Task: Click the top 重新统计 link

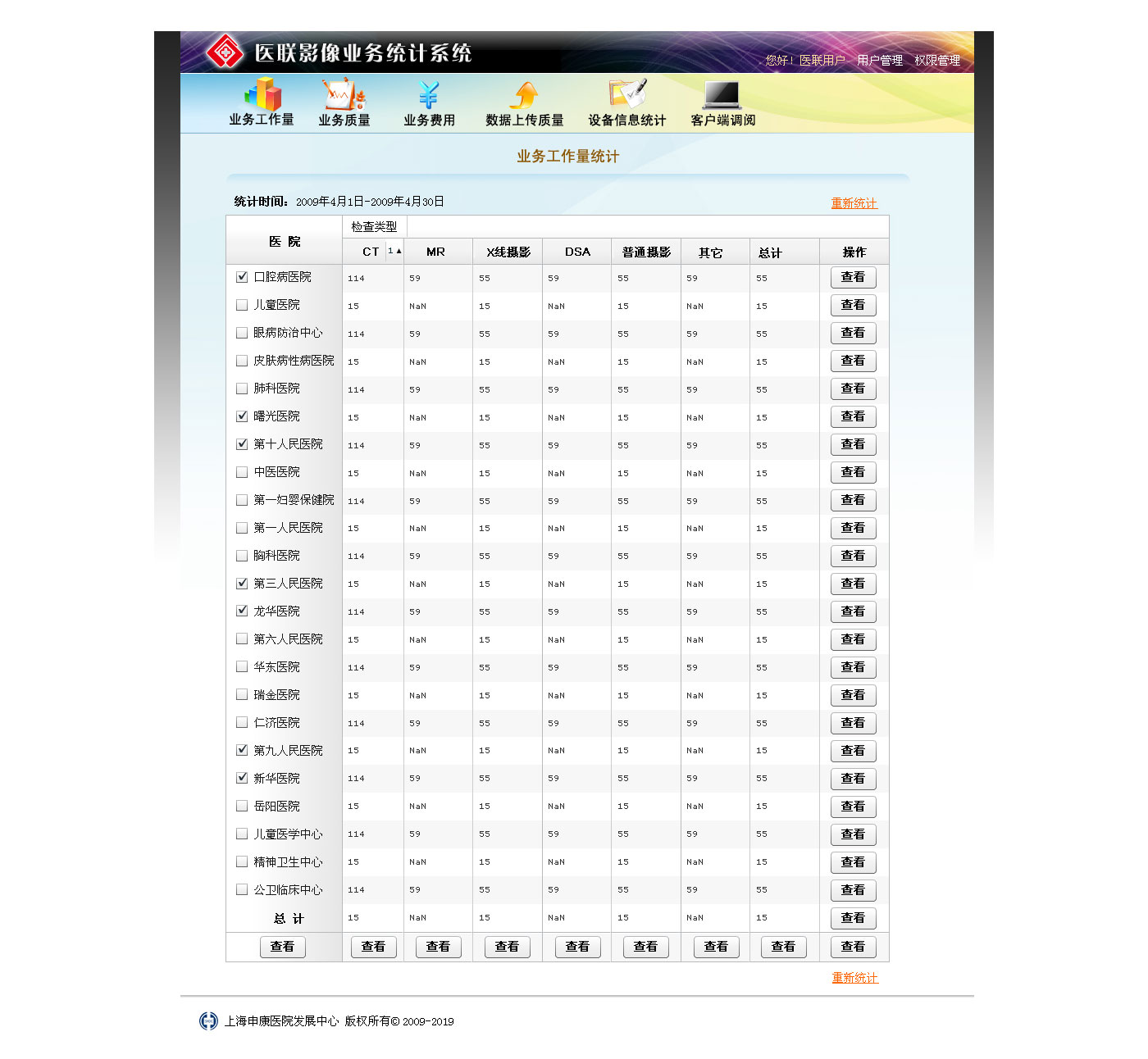Action: pos(854,203)
